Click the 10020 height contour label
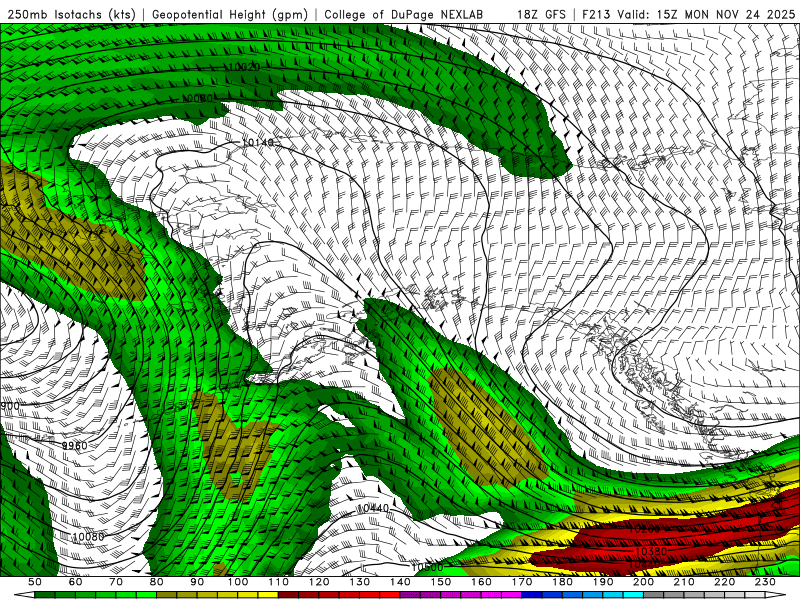 [244, 67]
